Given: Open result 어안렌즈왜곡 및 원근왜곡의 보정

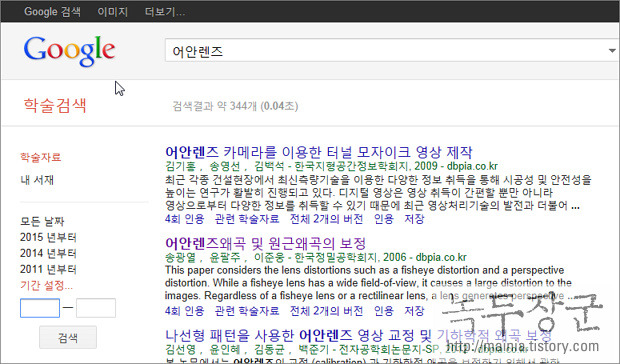Looking at the screenshot, I should [266, 243].
